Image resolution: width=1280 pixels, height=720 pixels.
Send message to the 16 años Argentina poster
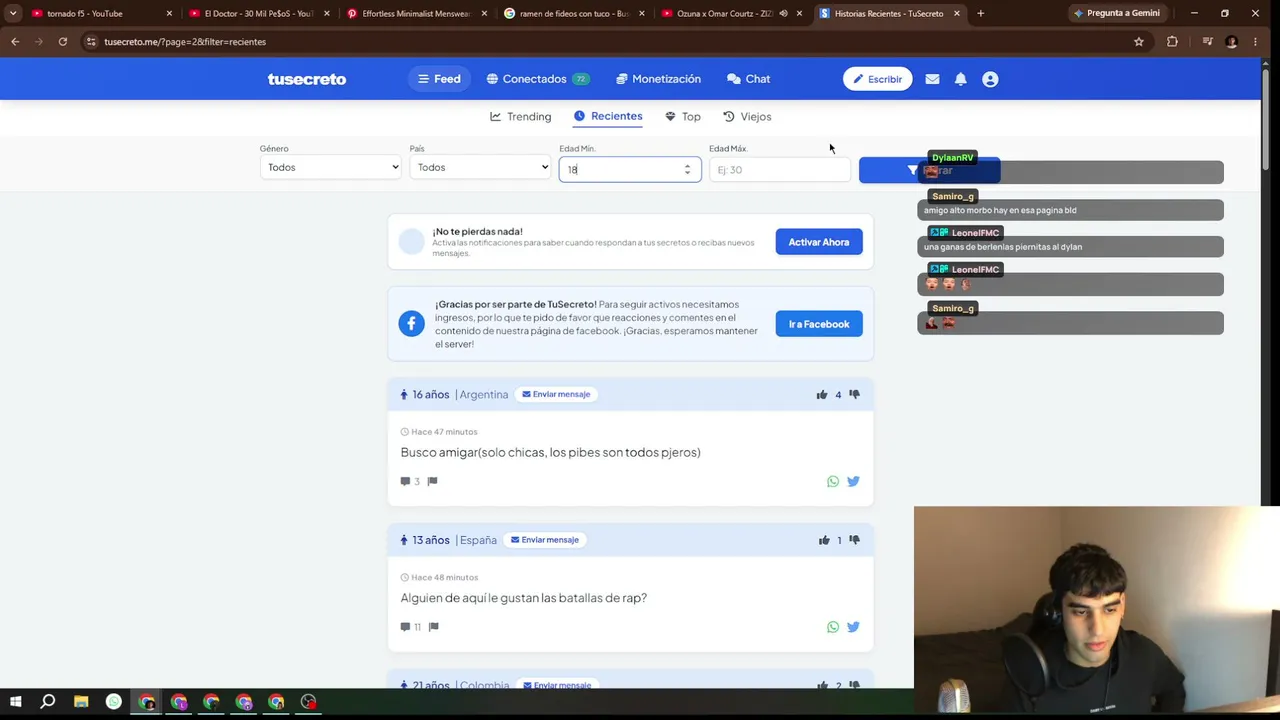[x=556, y=394]
